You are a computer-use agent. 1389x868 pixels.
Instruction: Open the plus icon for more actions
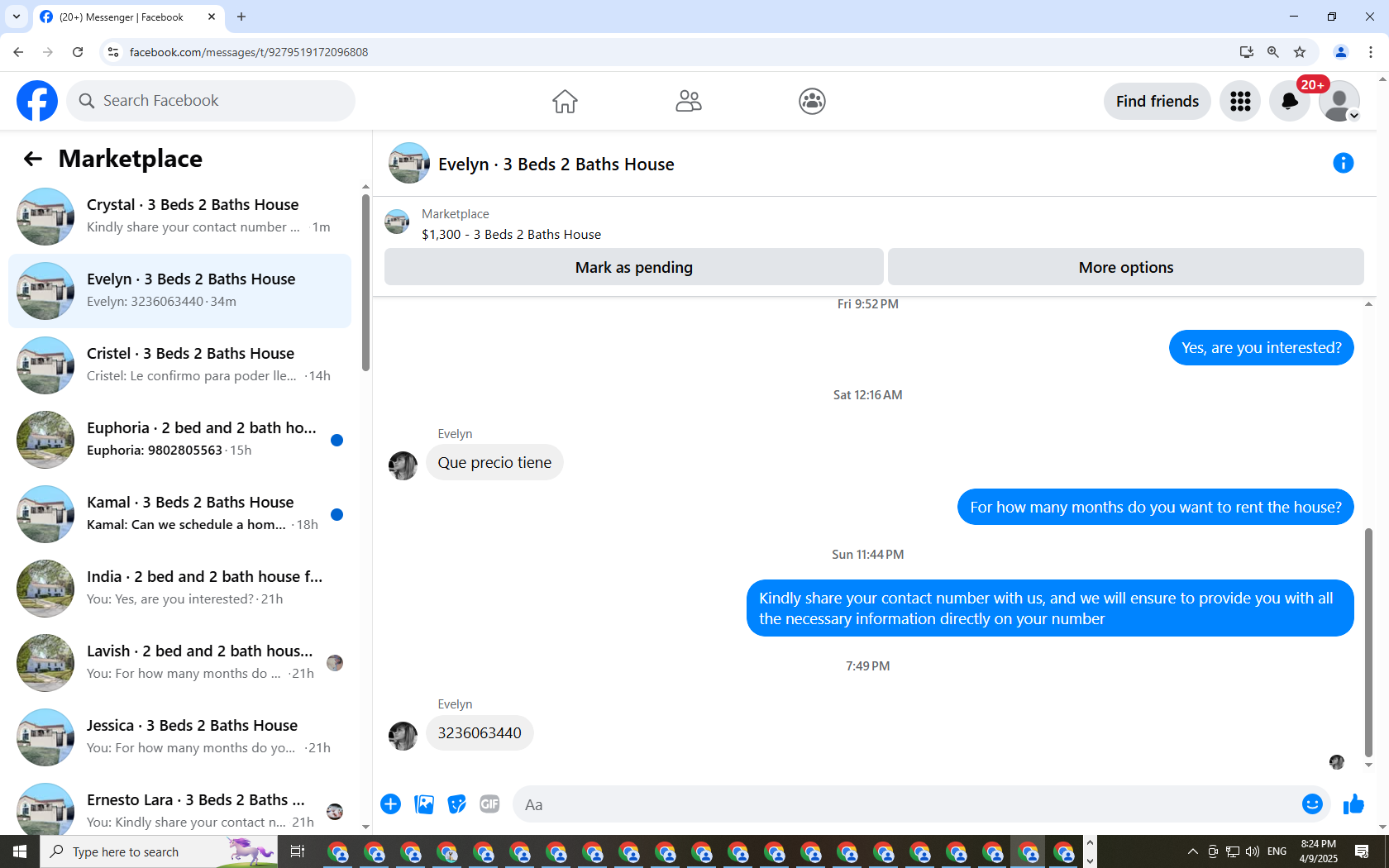click(391, 804)
